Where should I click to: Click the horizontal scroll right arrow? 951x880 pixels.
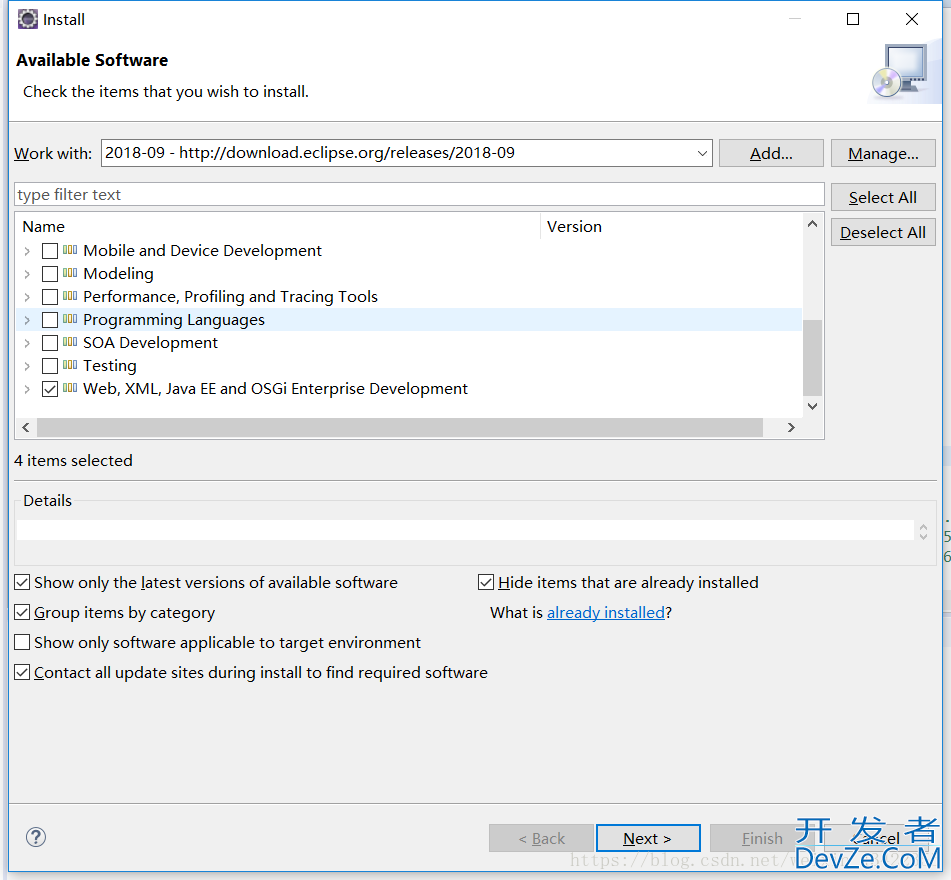coord(791,427)
